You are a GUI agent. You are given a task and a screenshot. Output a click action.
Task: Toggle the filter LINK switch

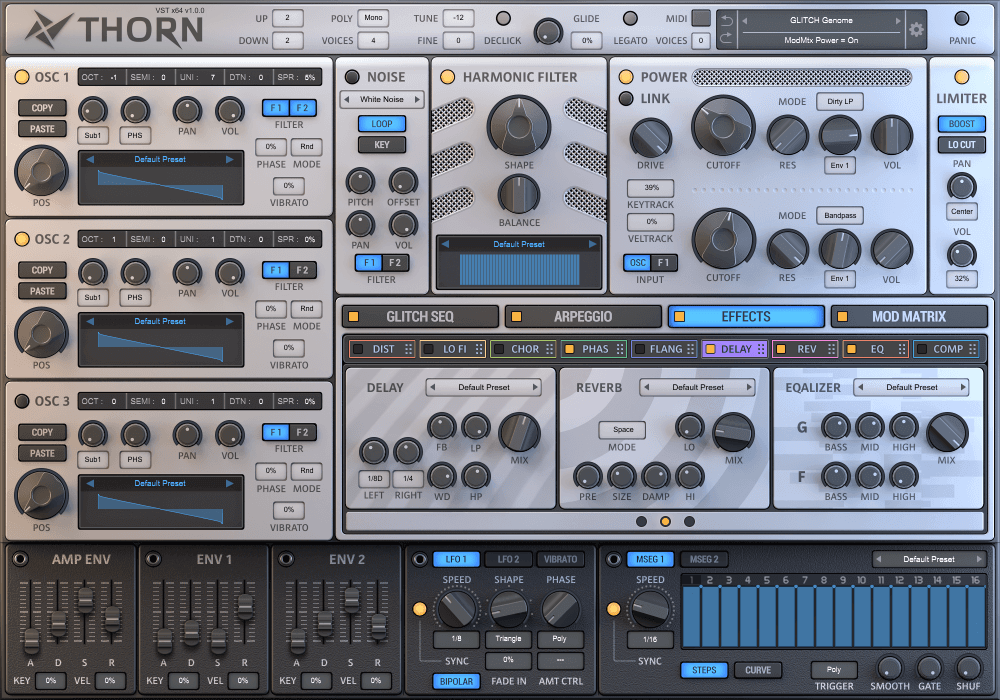point(626,99)
